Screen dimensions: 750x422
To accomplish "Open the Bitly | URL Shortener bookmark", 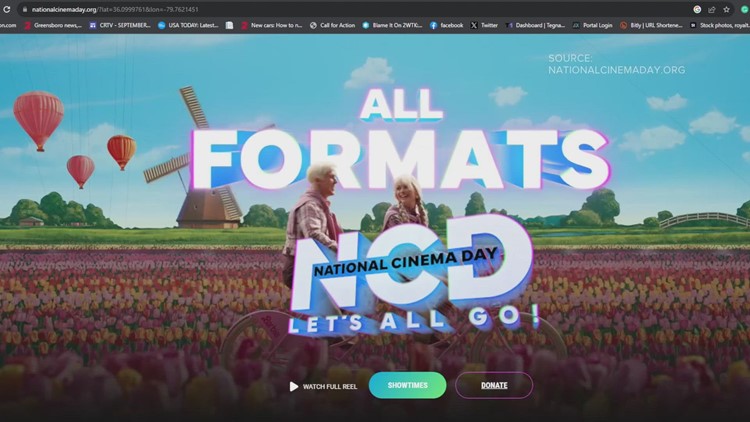I will 651,25.
